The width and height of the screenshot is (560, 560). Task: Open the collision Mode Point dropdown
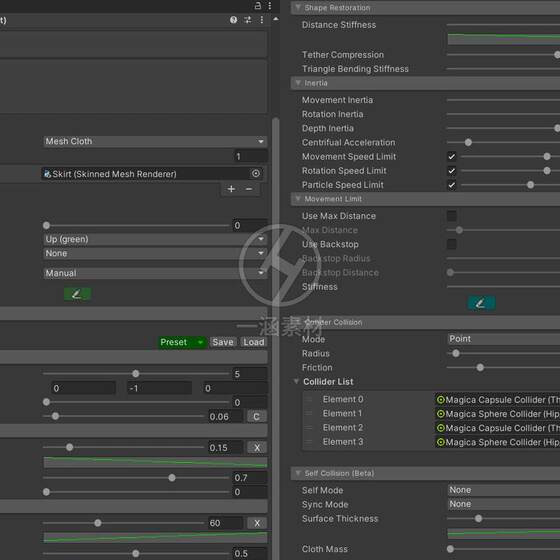pos(504,339)
